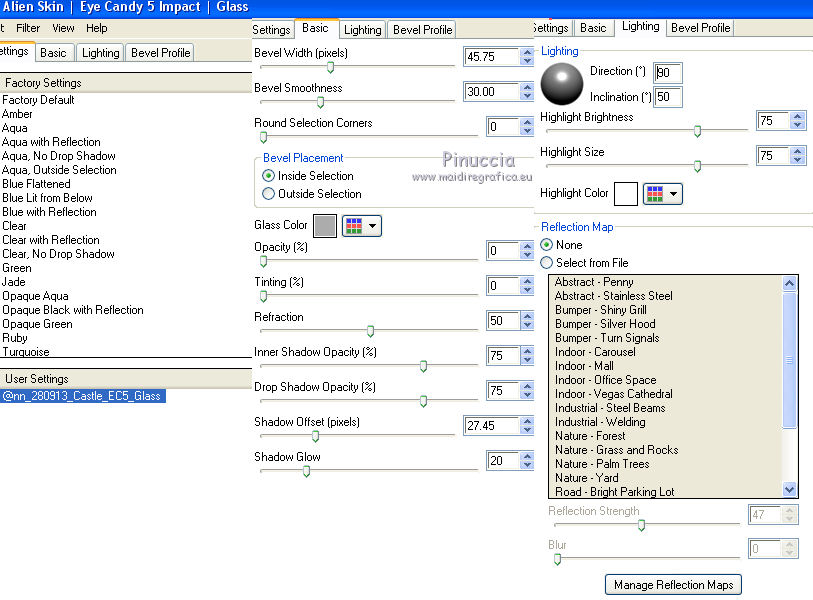Open the Settings tab in the middle panel
This screenshot has width=813, height=600.
click(x=272, y=30)
